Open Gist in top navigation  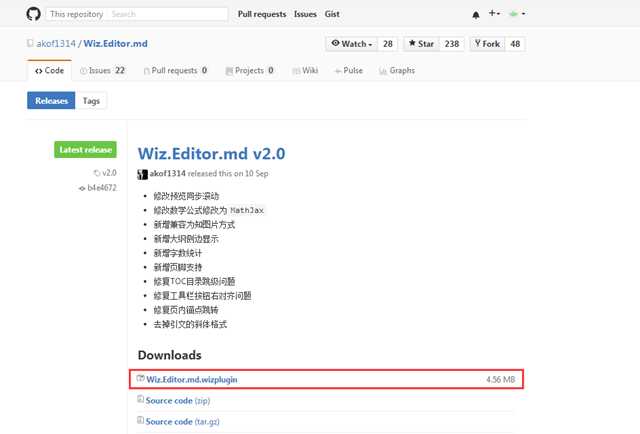click(x=332, y=14)
